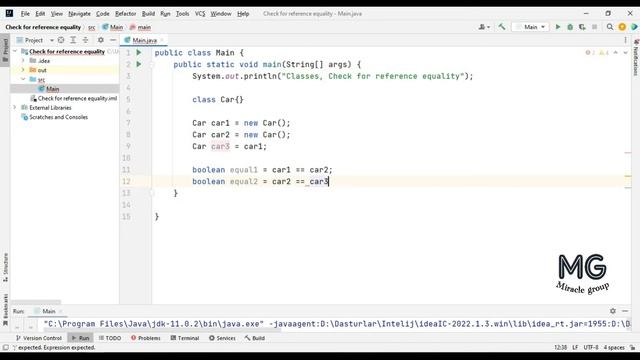Click the Main class breadcrumb

[113, 27]
